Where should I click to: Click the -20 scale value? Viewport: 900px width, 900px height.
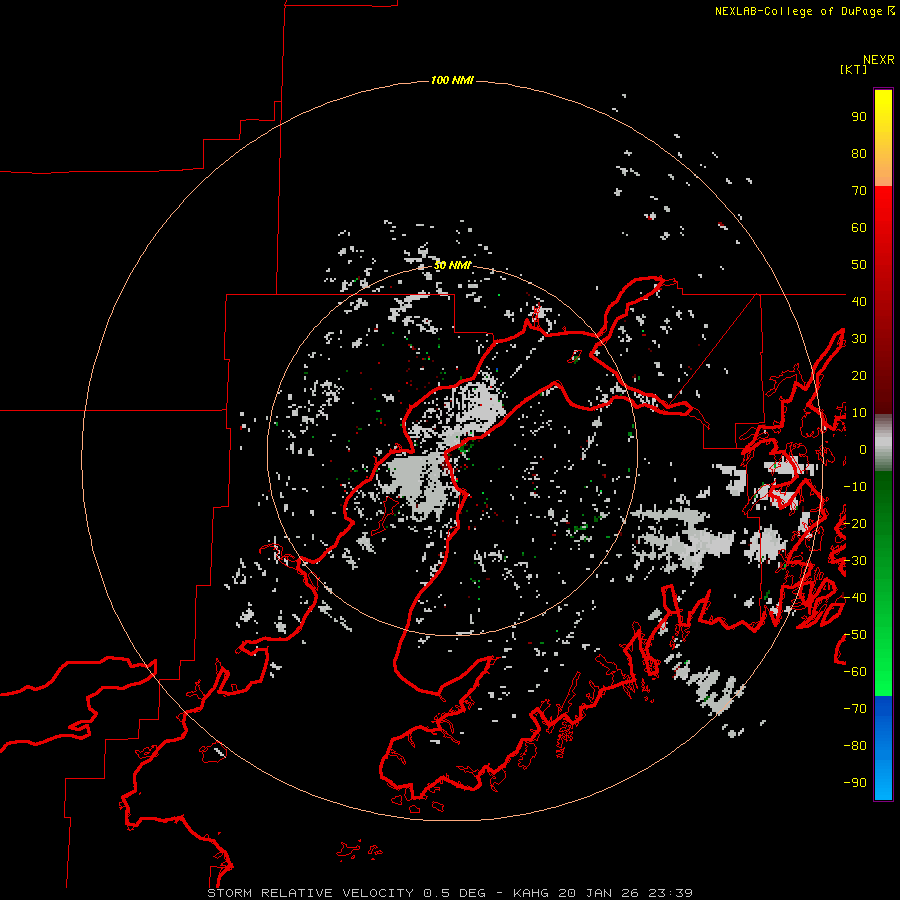855,523
